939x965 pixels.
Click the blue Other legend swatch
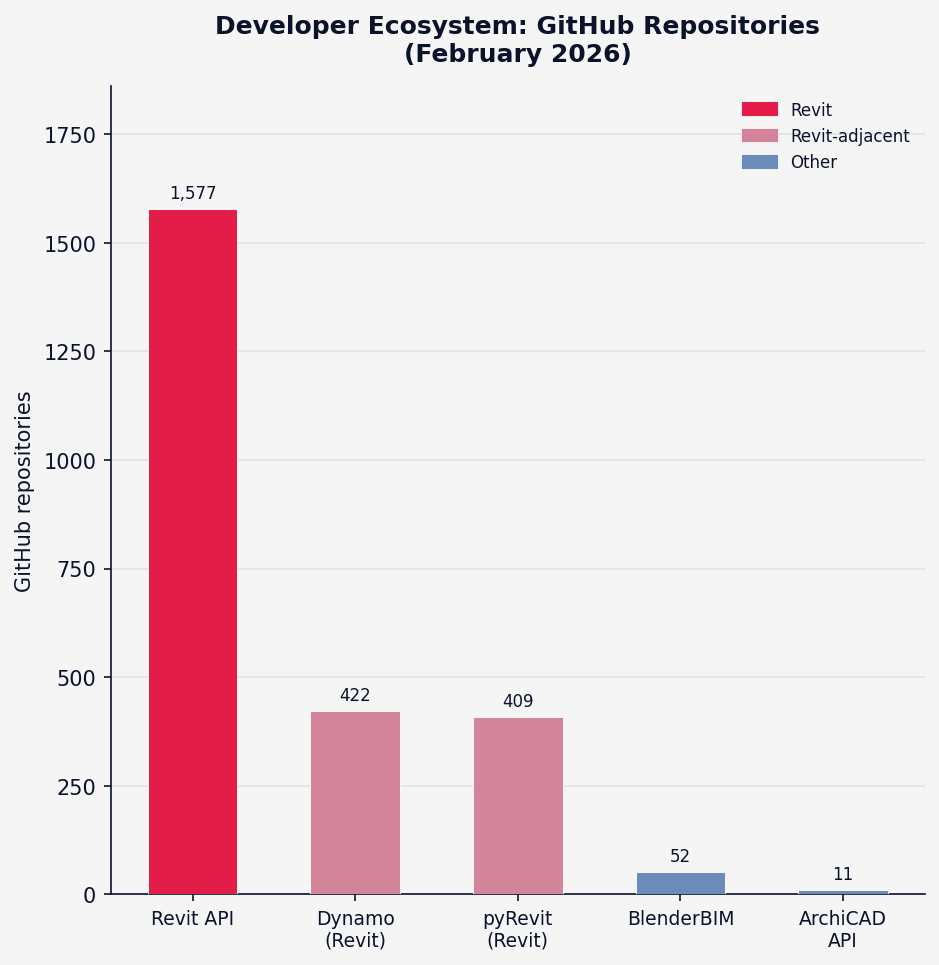pos(759,162)
